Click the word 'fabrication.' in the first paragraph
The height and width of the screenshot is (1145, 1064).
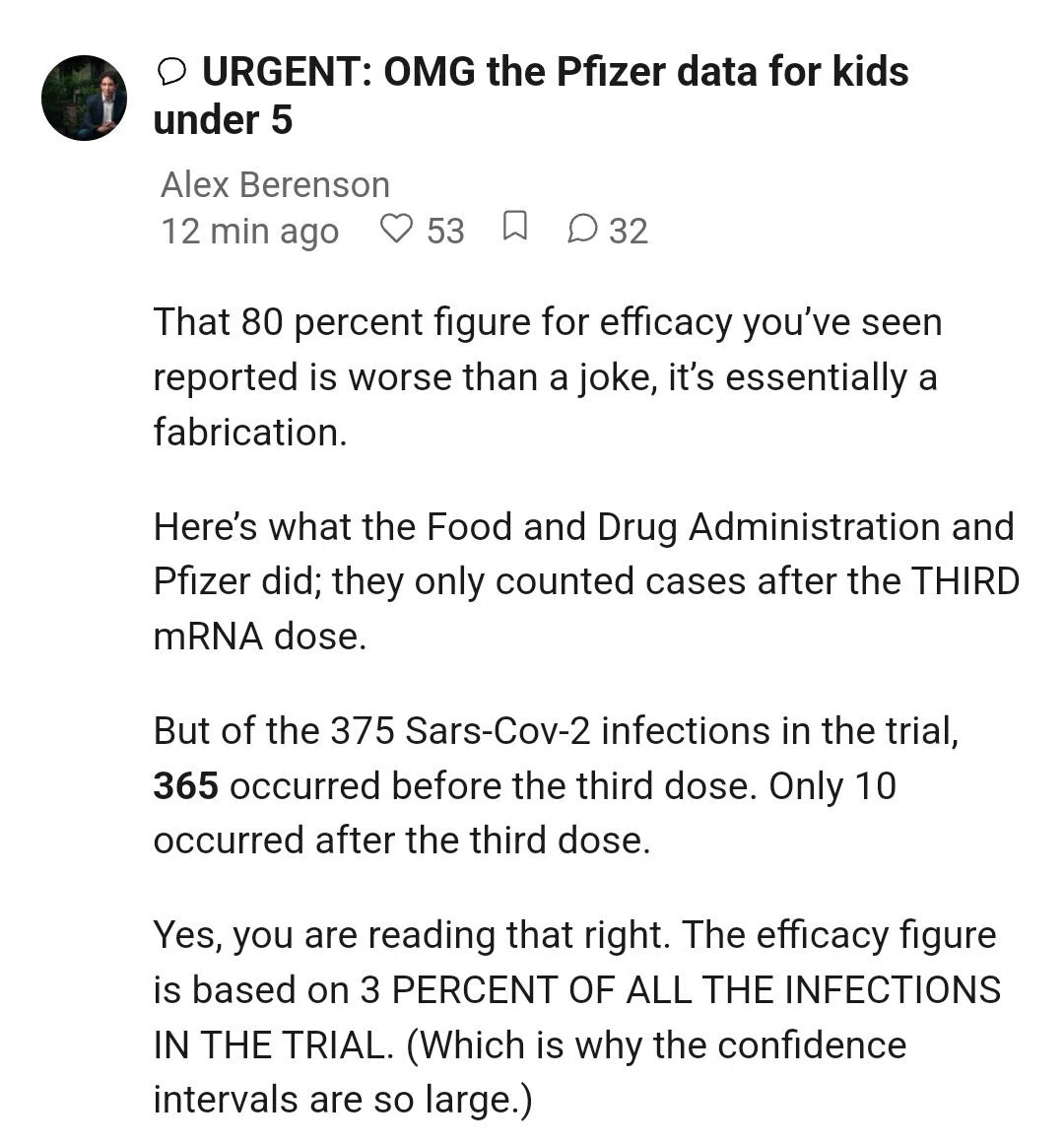pos(250,433)
